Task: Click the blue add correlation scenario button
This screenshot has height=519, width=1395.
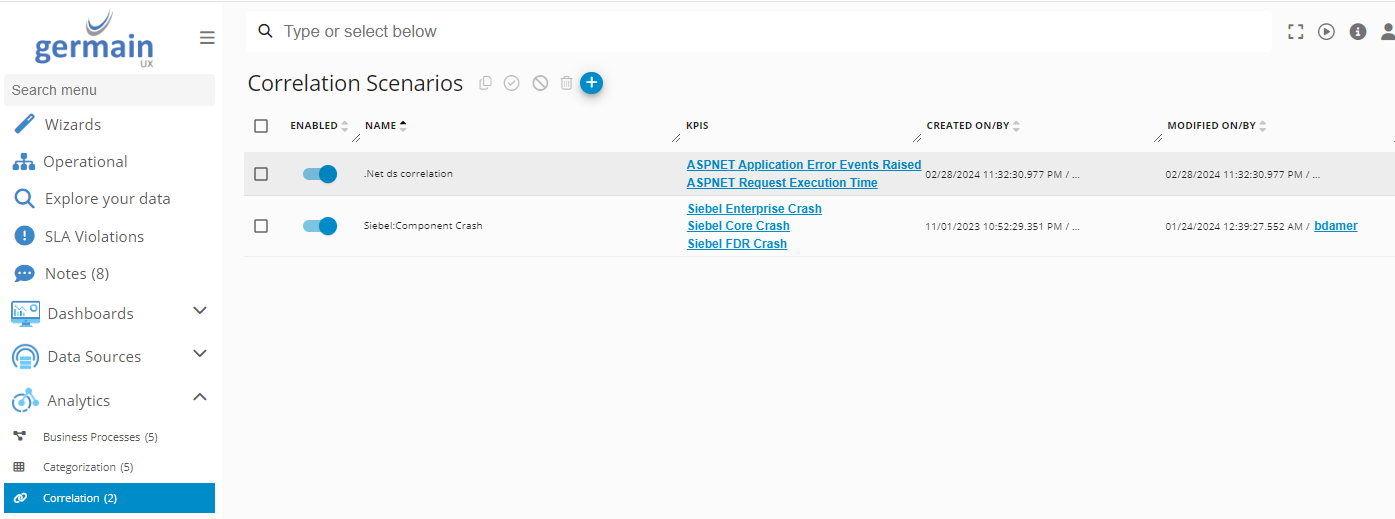Action: point(591,83)
